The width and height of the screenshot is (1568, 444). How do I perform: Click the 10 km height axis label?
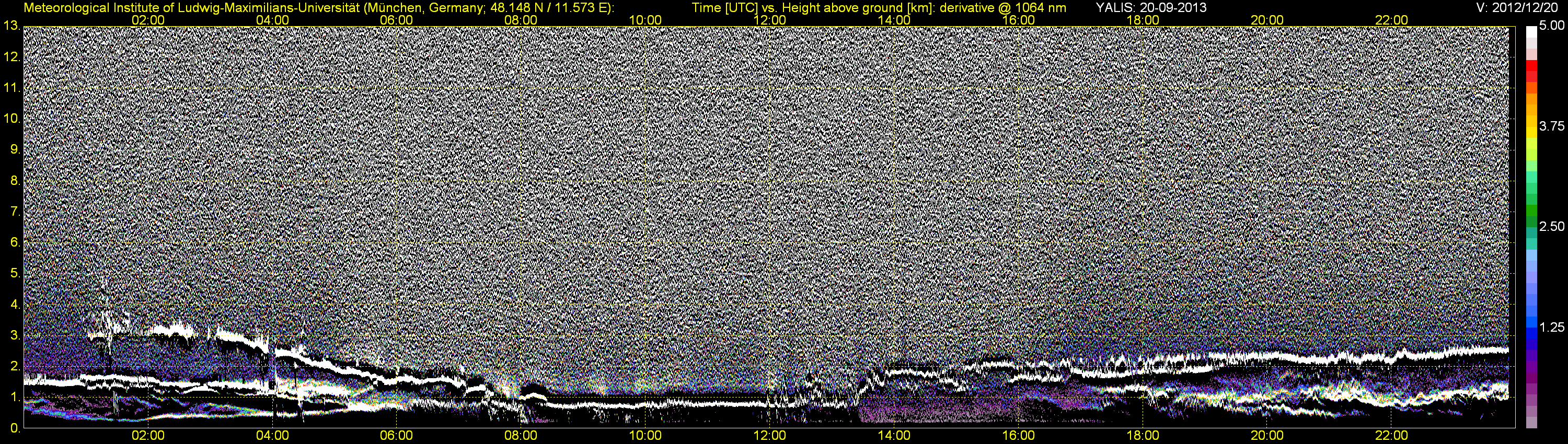(x=11, y=119)
